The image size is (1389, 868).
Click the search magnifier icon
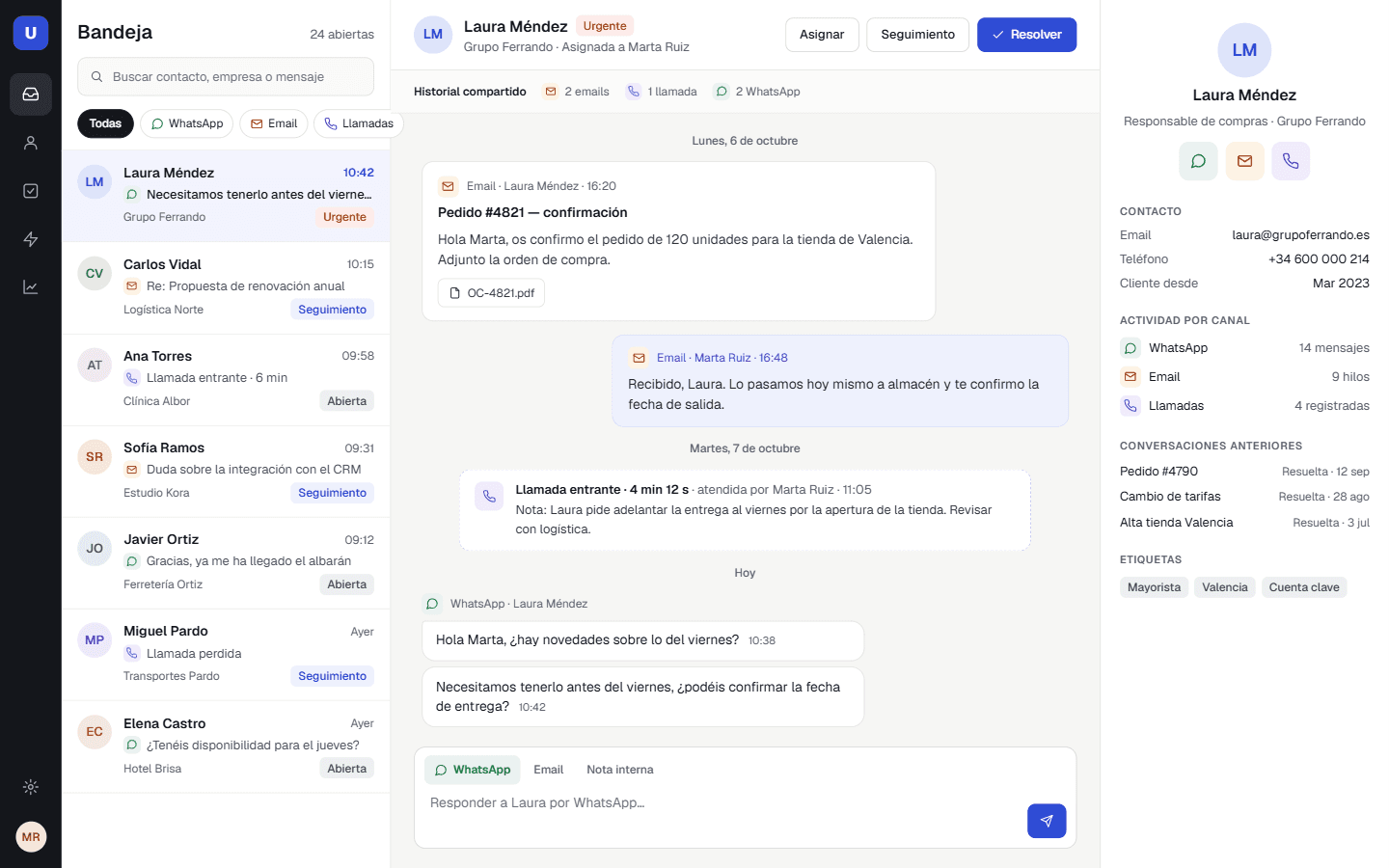pos(96,77)
